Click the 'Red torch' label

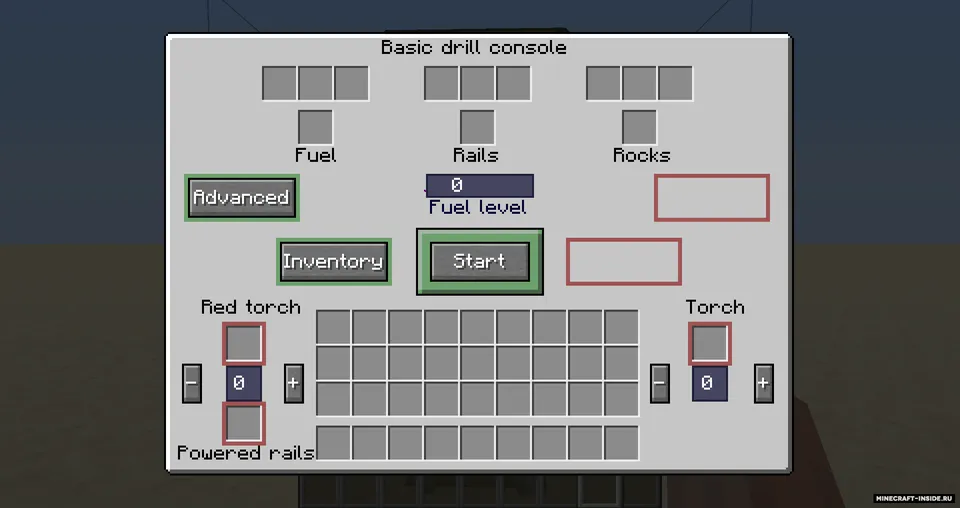pos(251,307)
